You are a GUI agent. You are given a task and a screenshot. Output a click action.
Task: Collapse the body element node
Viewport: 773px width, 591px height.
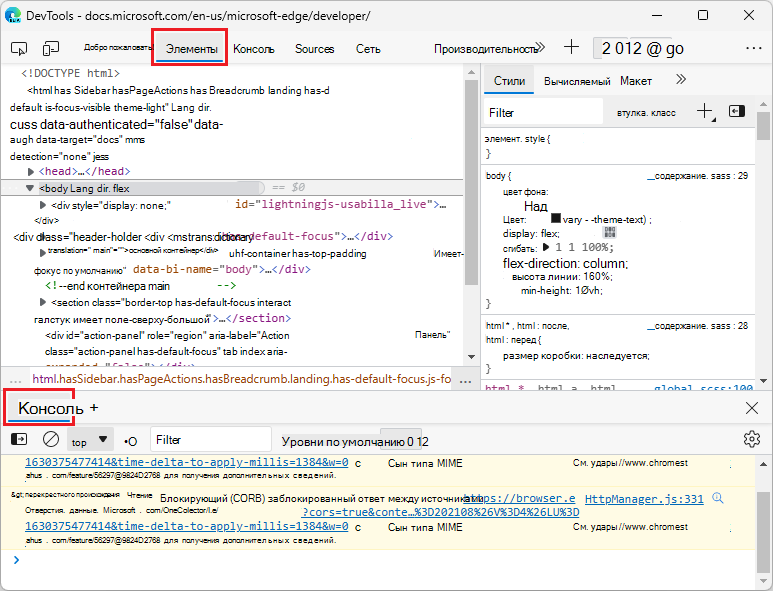point(30,188)
